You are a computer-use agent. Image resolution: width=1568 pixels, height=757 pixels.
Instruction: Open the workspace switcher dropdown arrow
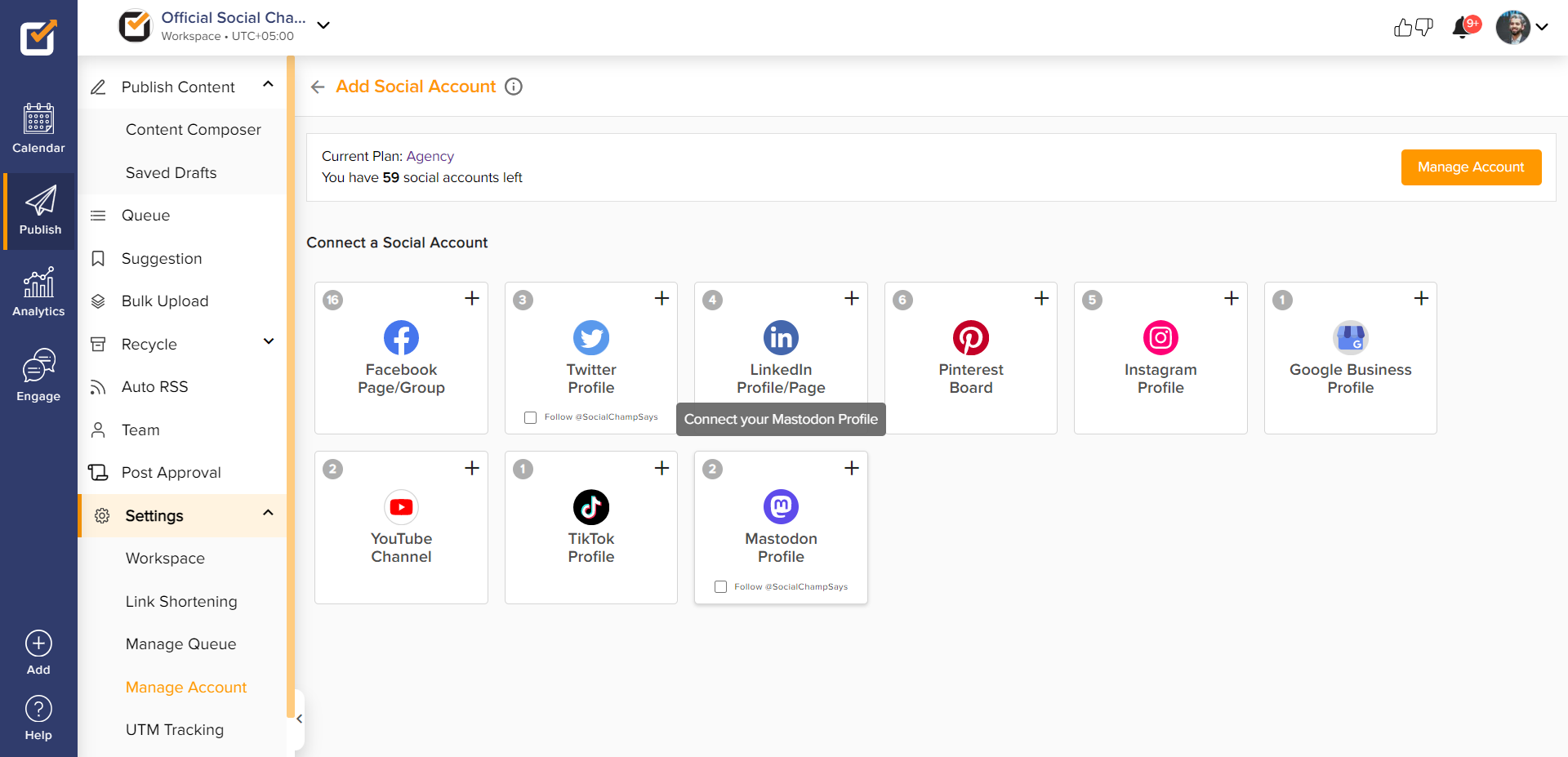pos(323,25)
